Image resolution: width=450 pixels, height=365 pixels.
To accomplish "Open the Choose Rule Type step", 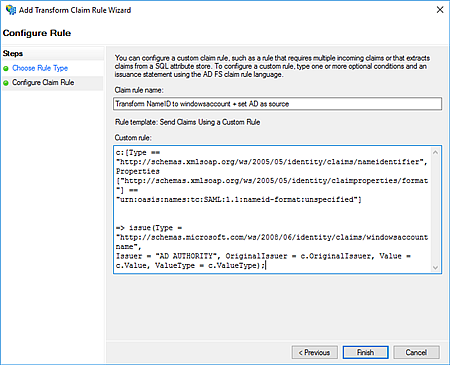I will pyautogui.click(x=40, y=68).
